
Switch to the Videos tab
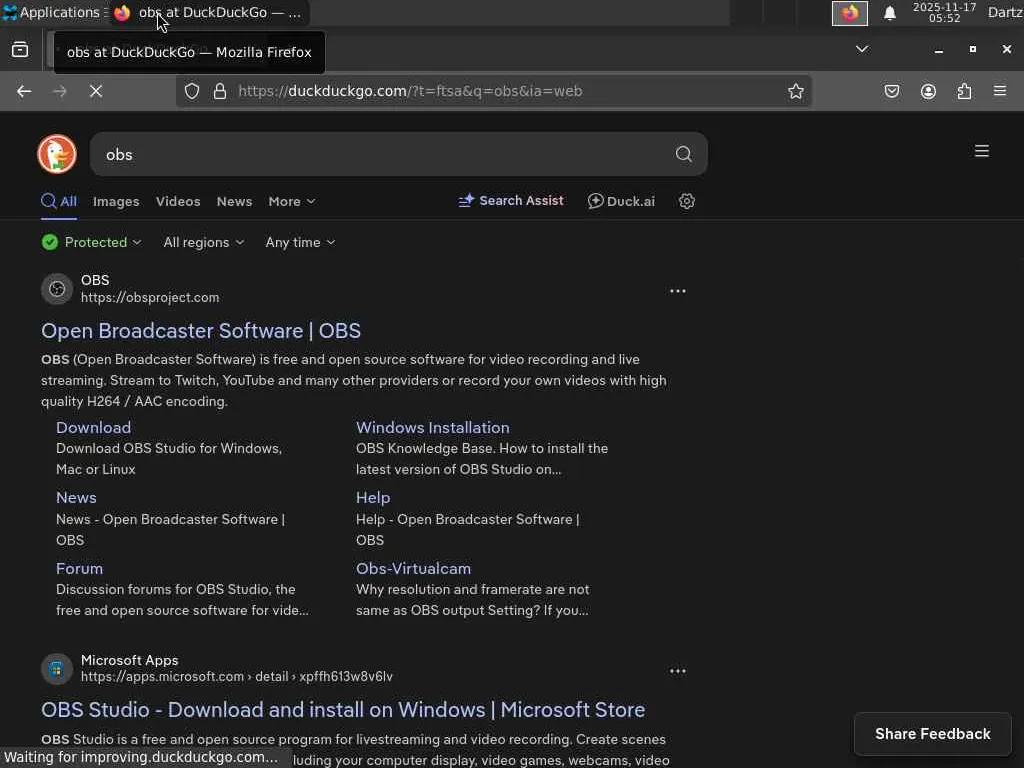(178, 201)
